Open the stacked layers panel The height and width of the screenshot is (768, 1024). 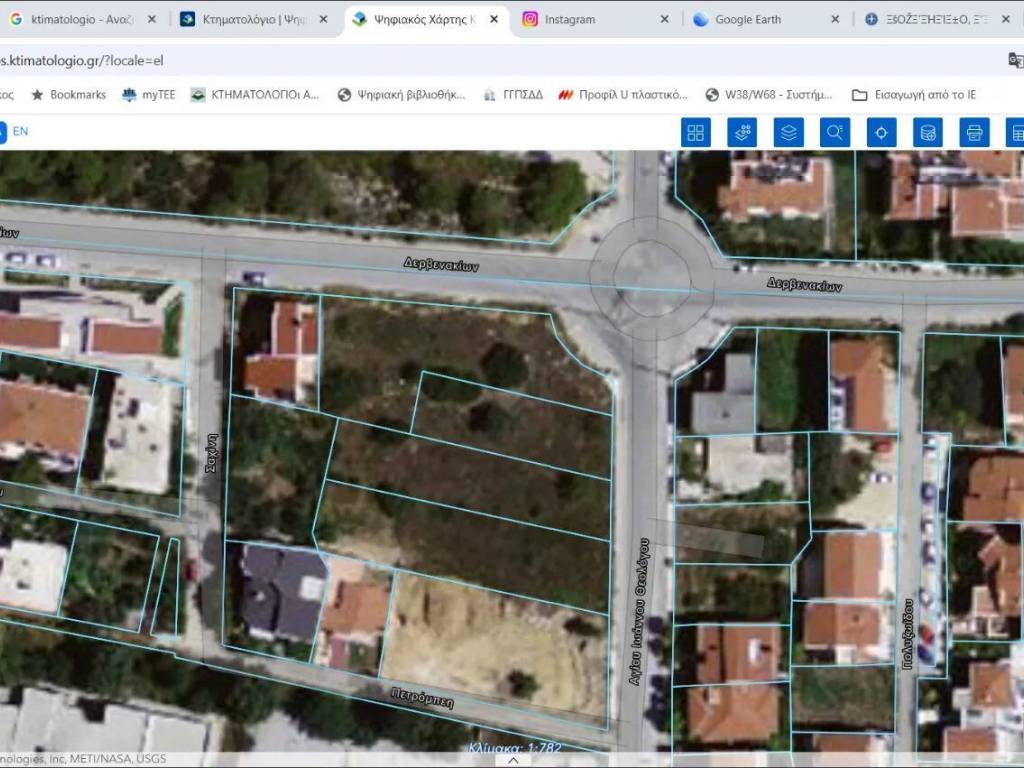789,132
